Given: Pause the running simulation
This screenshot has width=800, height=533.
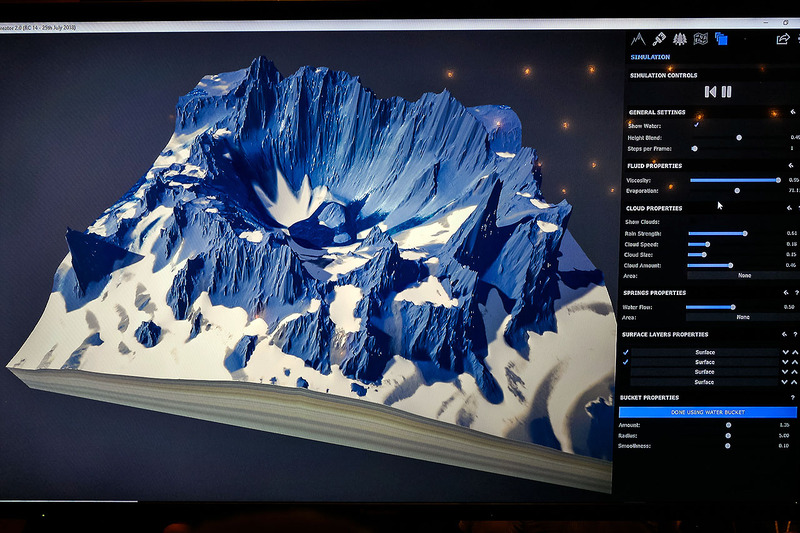Looking at the screenshot, I should 727,92.
